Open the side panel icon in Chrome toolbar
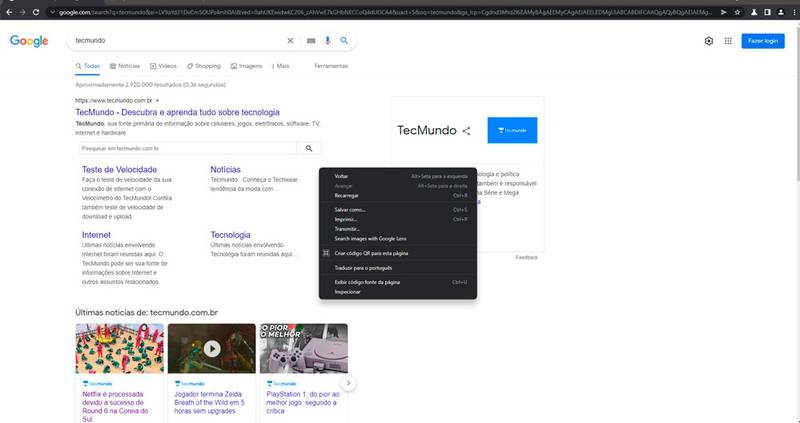 pyautogui.click(x=767, y=12)
